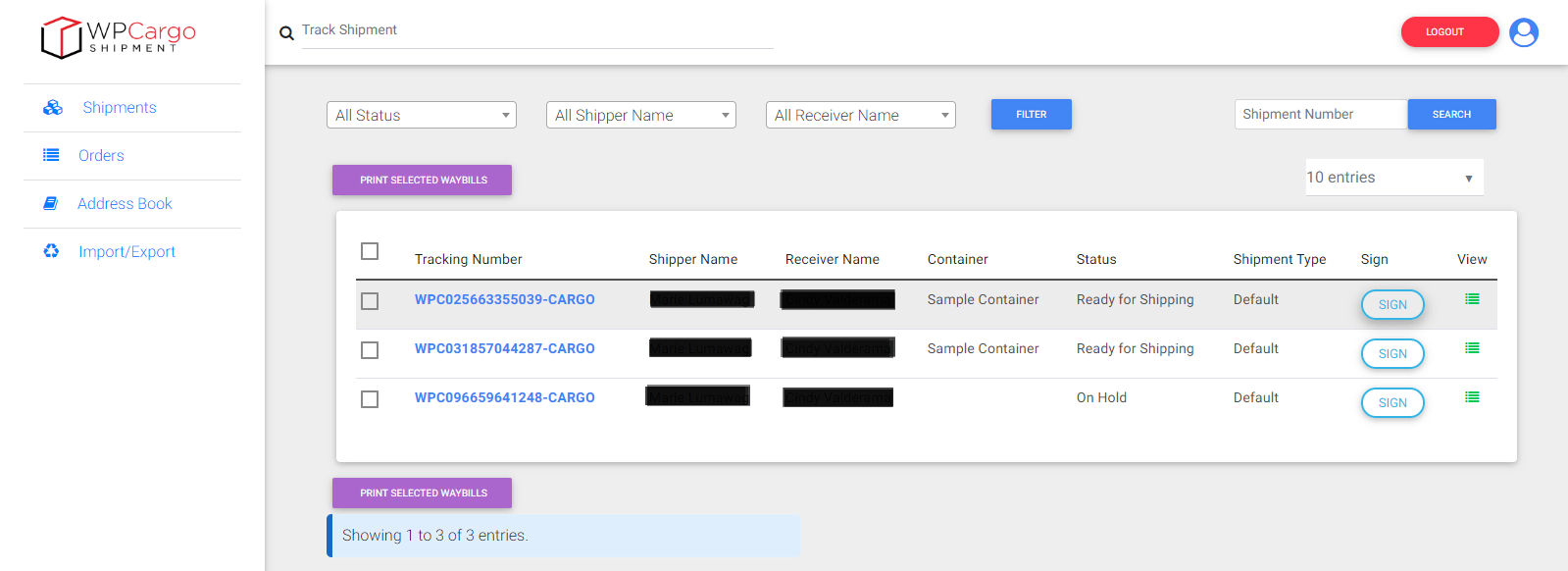This screenshot has width=1568, height=571.
Task: Click Sign button for WPC096659641248-CARGO
Action: [x=1392, y=403]
